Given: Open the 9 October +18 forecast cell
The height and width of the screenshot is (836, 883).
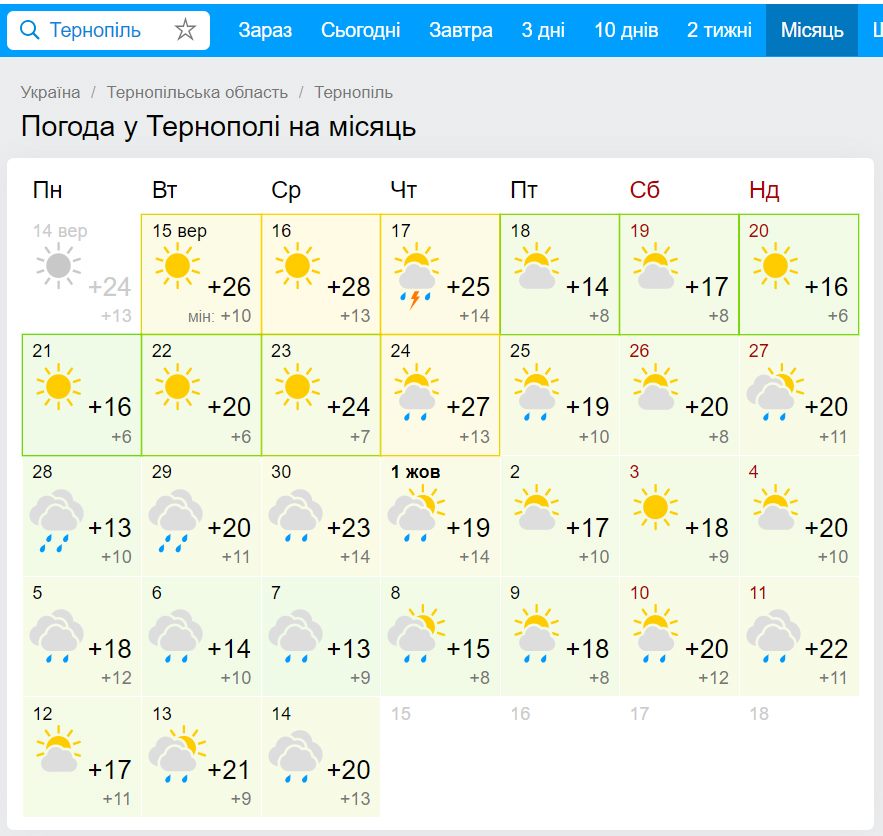Looking at the screenshot, I should (560, 637).
